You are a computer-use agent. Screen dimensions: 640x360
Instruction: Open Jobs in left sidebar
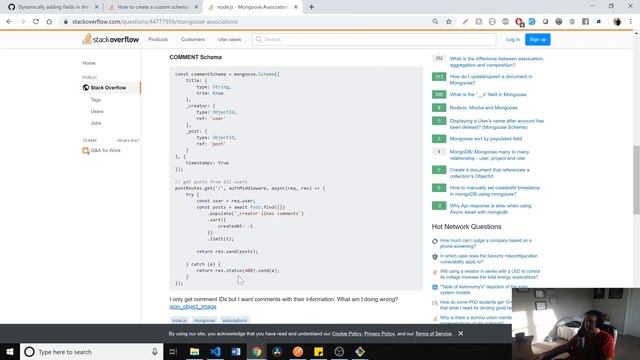(96, 123)
